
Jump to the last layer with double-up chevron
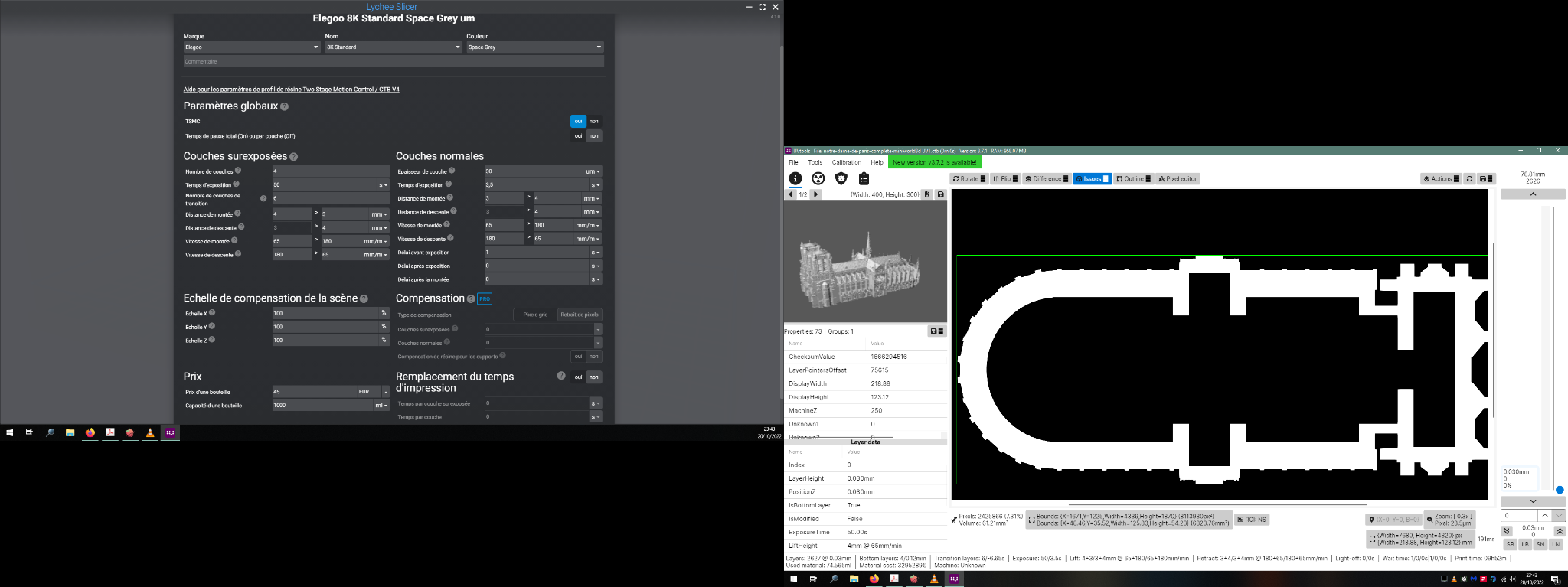(1560, 530)
